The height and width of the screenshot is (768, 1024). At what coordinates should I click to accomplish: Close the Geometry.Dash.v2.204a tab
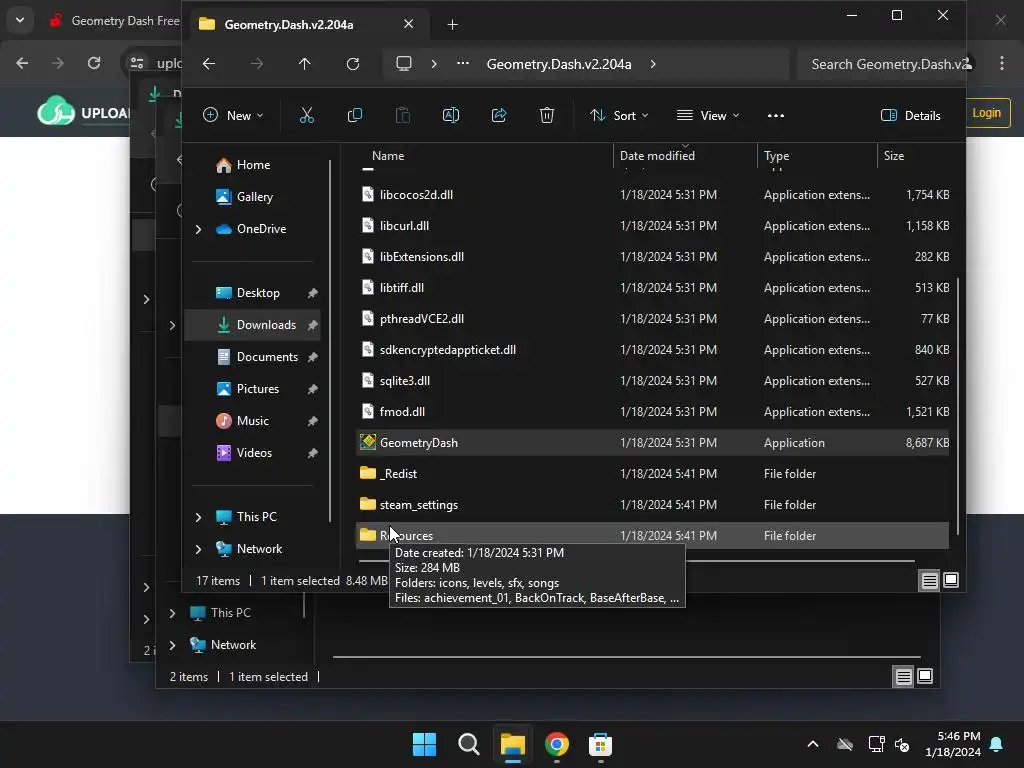click(x=408, y=24)
